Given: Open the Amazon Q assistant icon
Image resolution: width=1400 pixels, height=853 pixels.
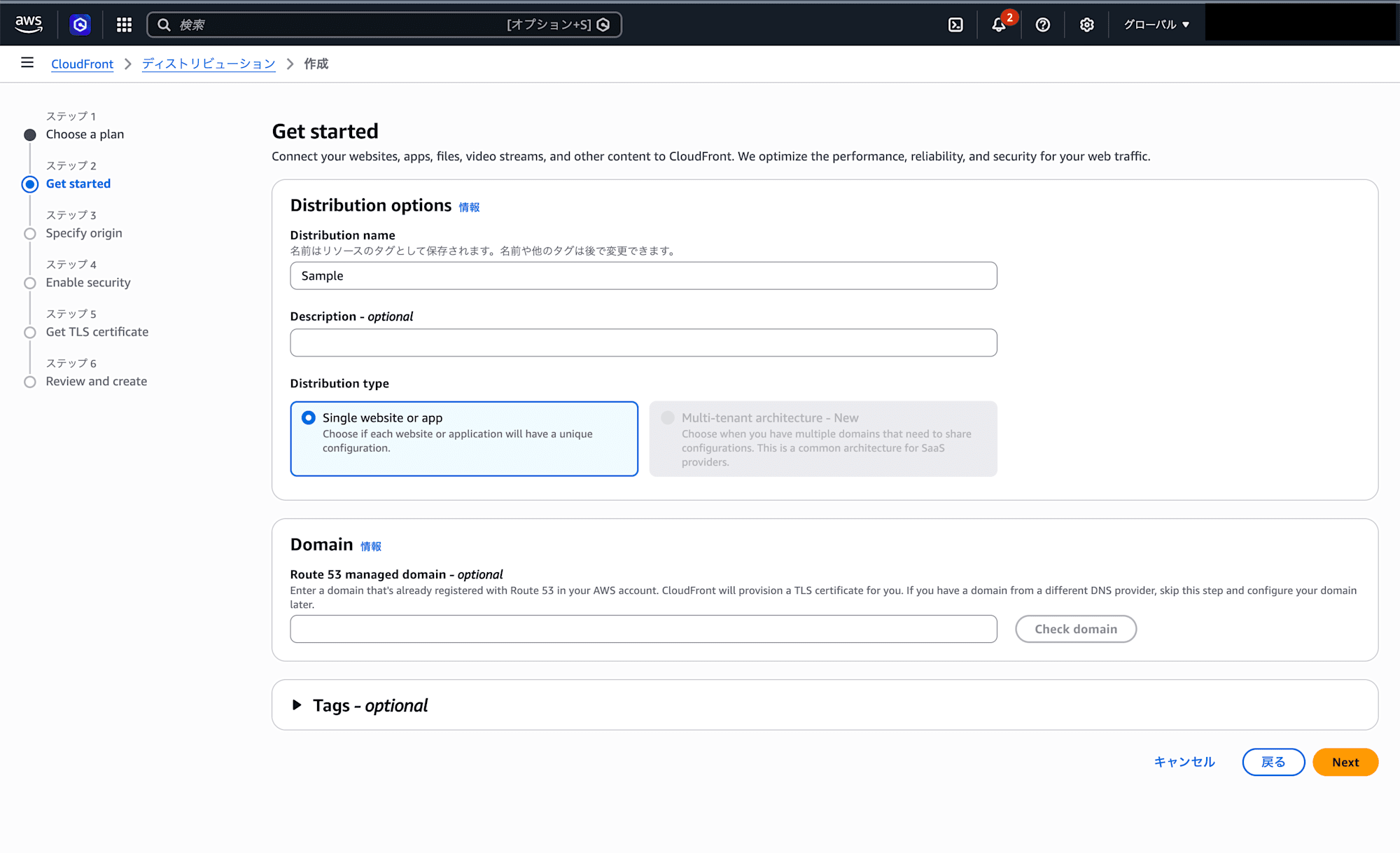Looking at the screenshot, I should pyautogui.click(x=80, y=25).
